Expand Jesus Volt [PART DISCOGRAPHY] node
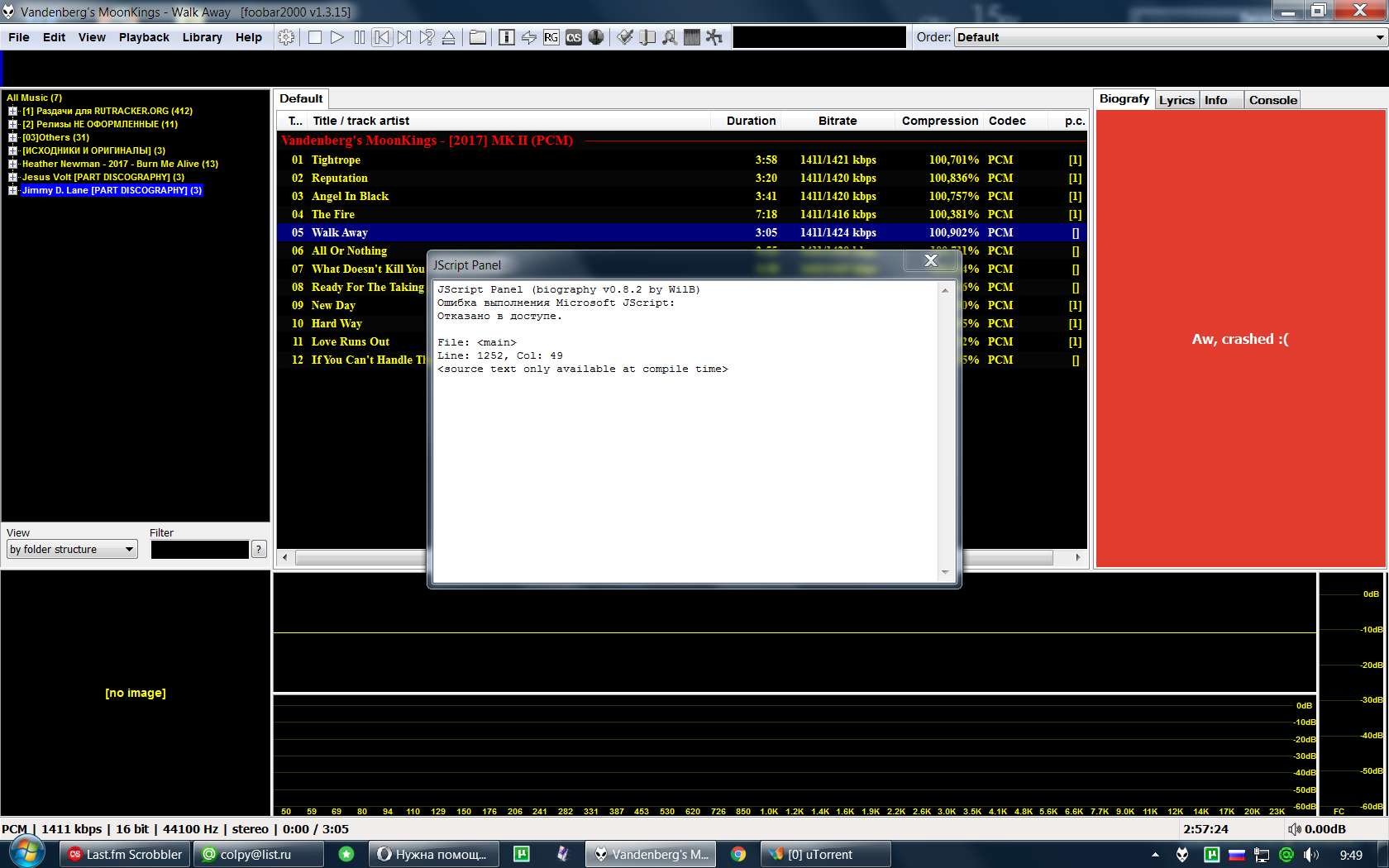Screen dimensions: 1389x868 tap(13, 177)
